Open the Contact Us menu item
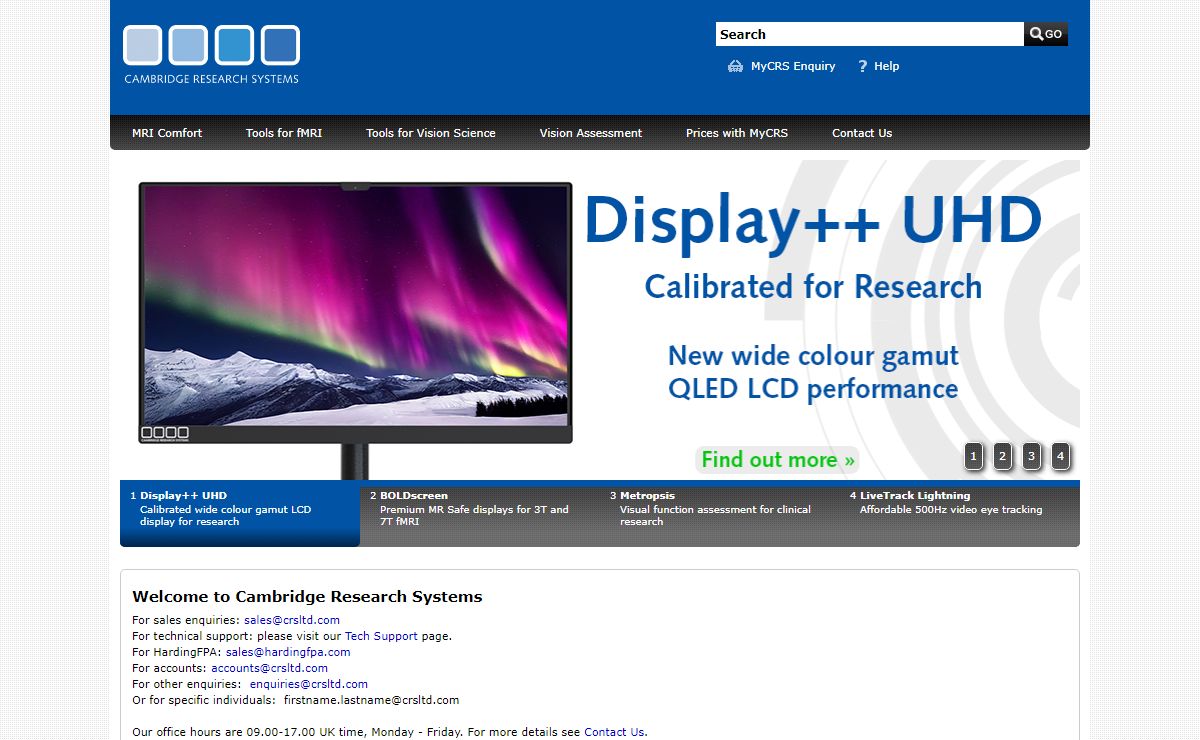This screenshot has width=1200, height=740. 862,133
